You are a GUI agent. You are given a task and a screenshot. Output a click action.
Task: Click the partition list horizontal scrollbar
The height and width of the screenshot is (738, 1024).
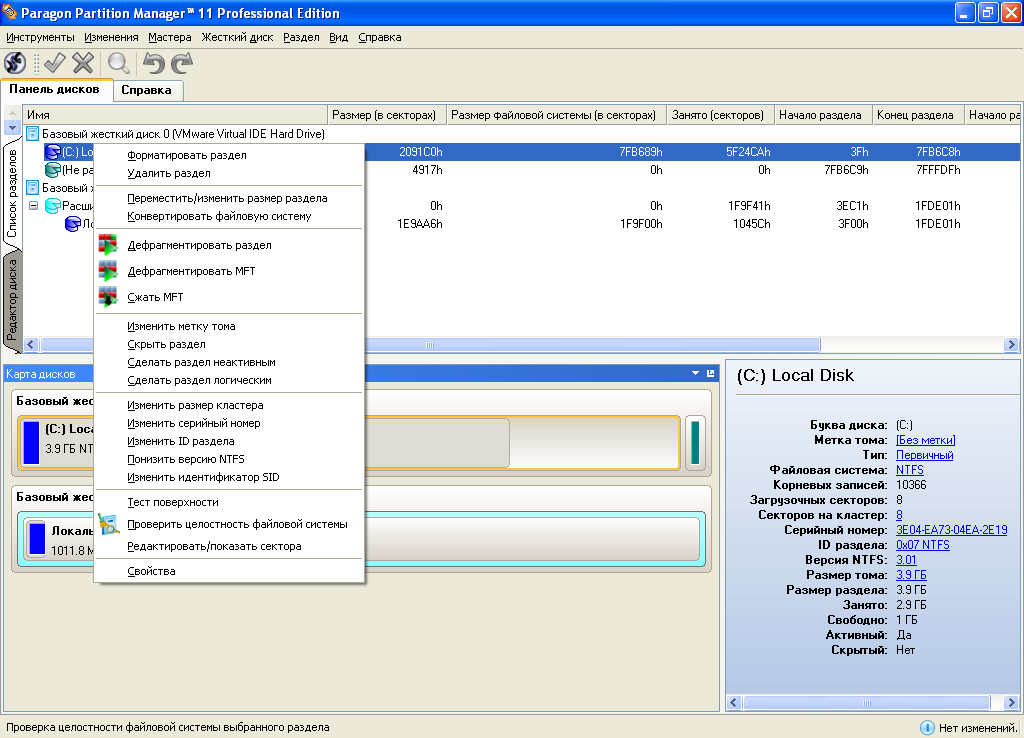[430, 344]
